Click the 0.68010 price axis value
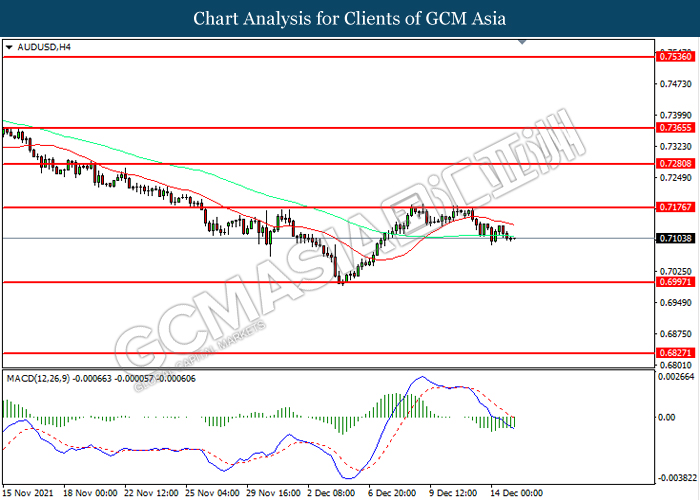This screenshot has width=700, height=500. 675,365
